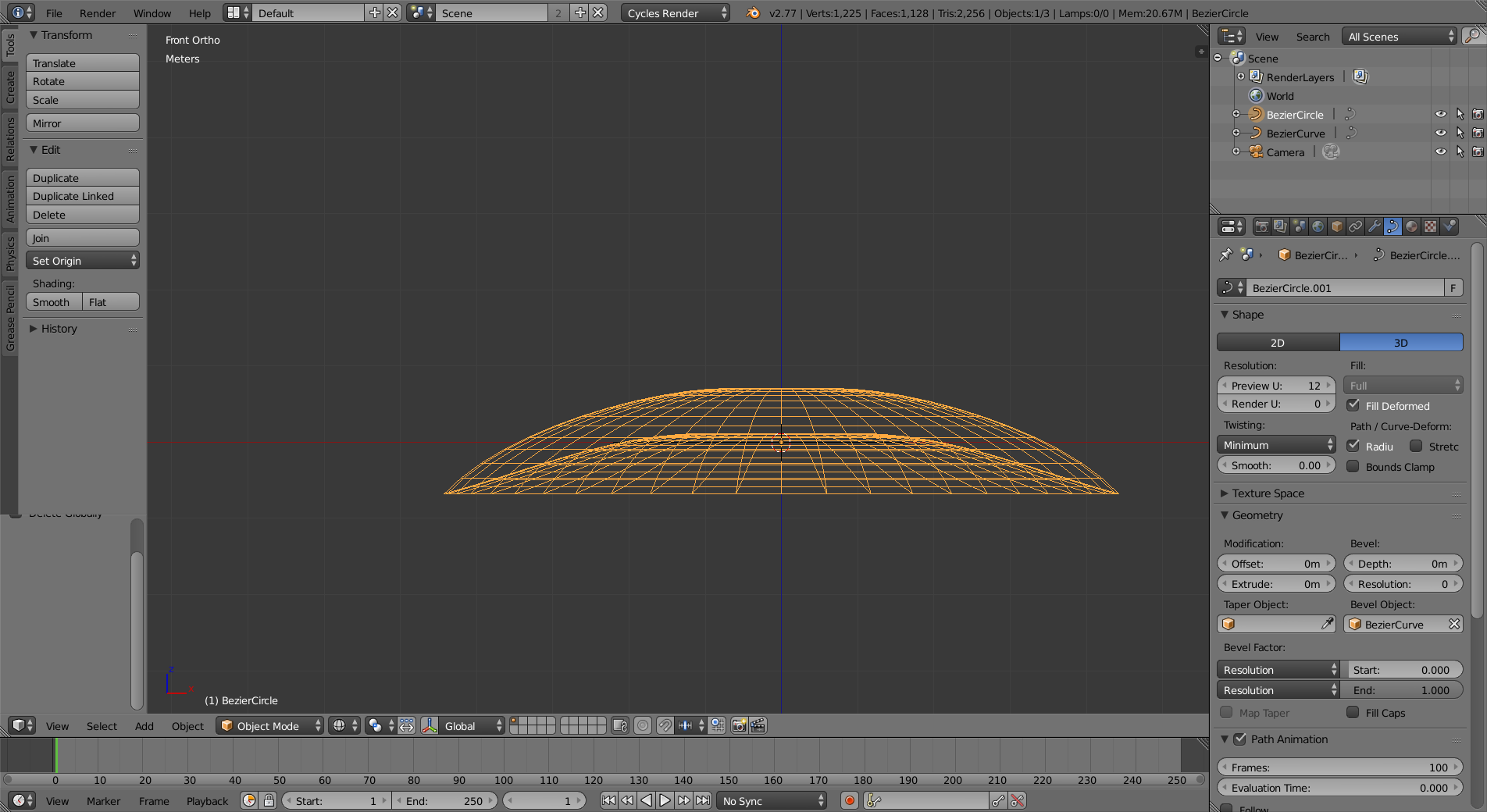This screenshot has width=1487, height=812.
Task: Click the snap magnet icon in 3D header
Action: (665, 725)
